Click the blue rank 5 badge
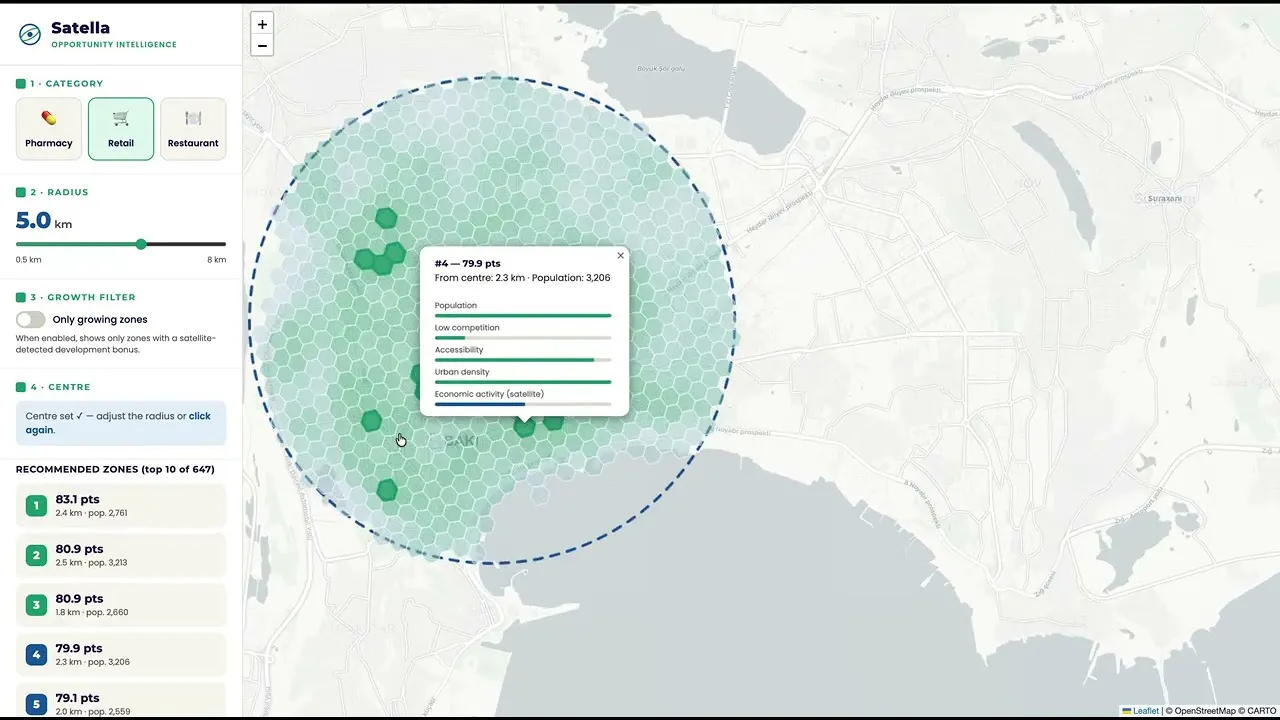 click(x=36, y=704)
